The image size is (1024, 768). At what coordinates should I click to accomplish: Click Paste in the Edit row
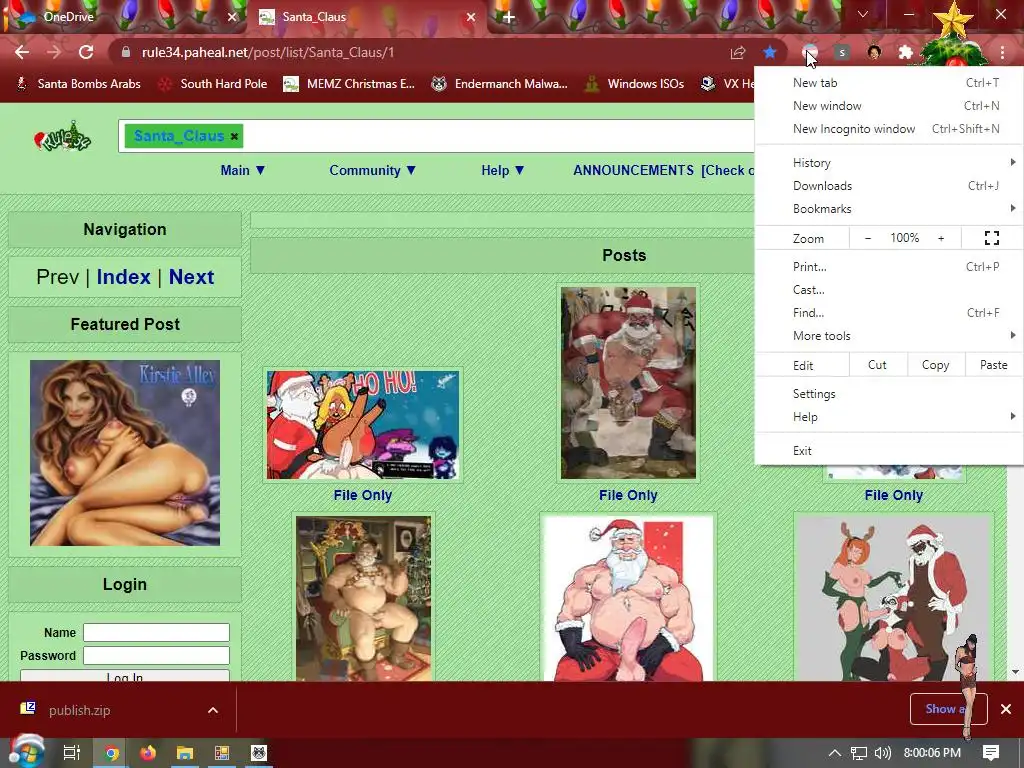click(993, 364)
